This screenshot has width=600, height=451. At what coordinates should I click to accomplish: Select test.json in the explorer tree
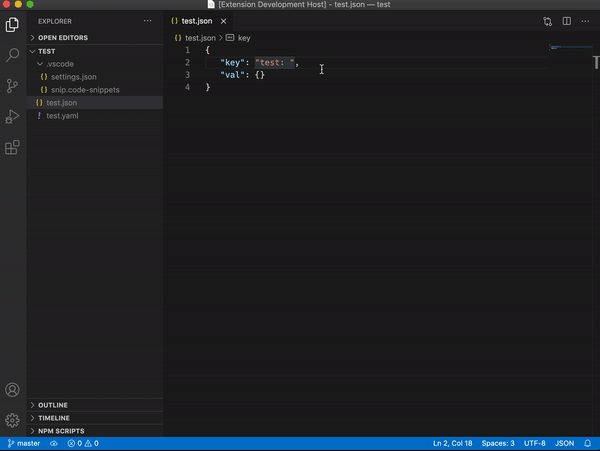[x=95, y=103]
